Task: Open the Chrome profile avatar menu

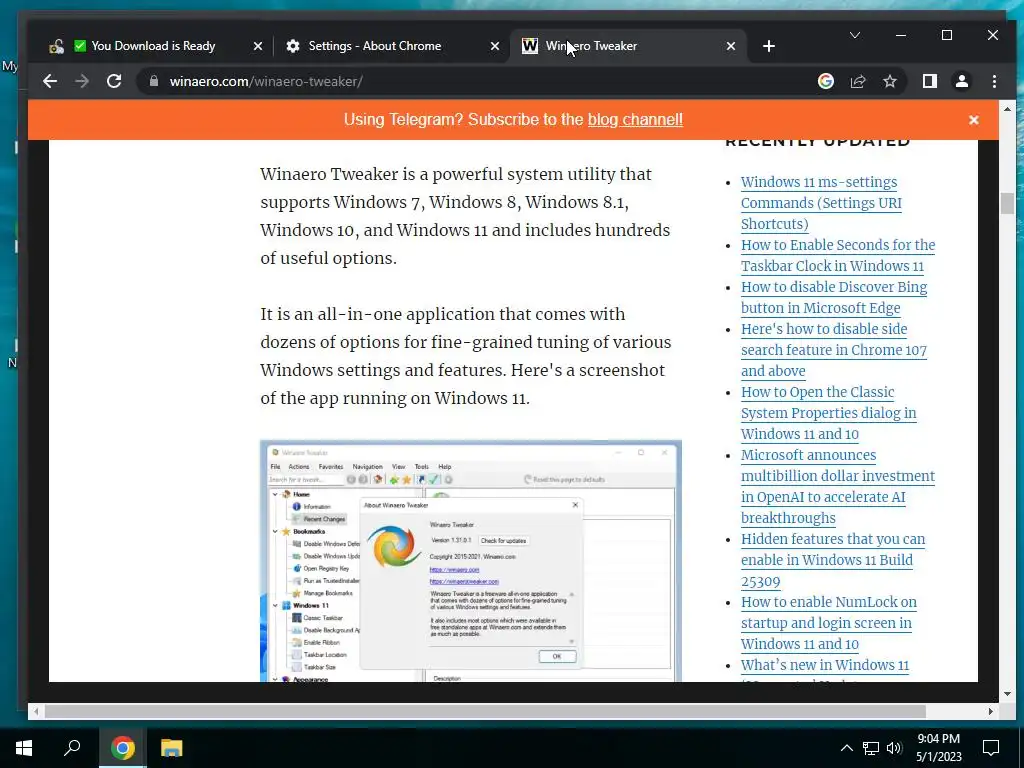Action: (962, 82)
